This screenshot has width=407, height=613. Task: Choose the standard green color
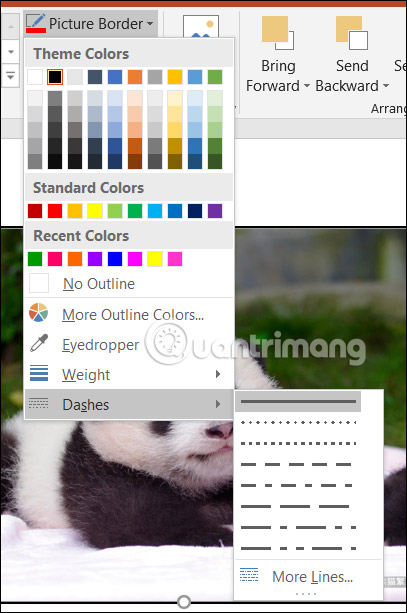tap(135, 211)
